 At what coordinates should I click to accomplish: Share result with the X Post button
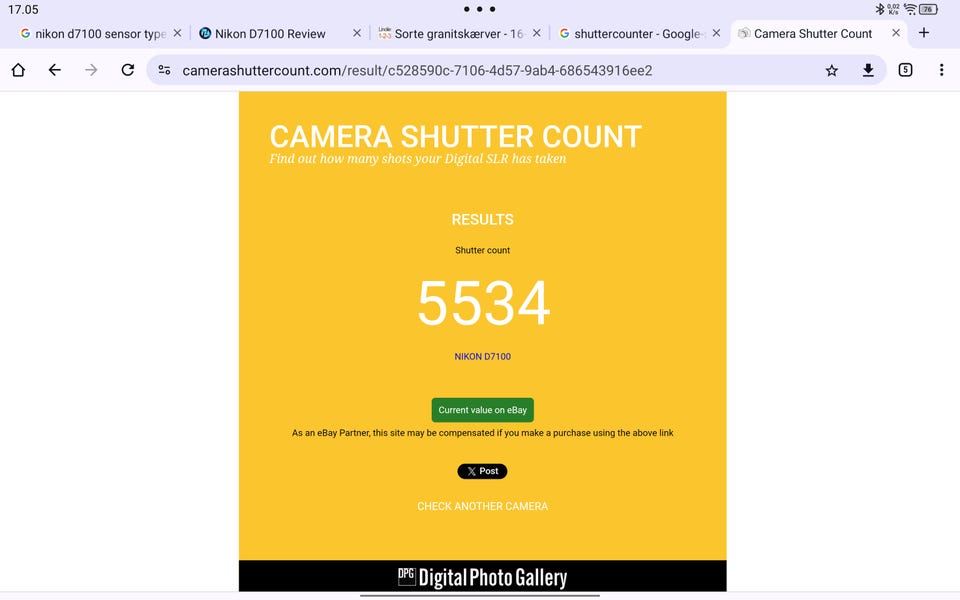[482, 471]
